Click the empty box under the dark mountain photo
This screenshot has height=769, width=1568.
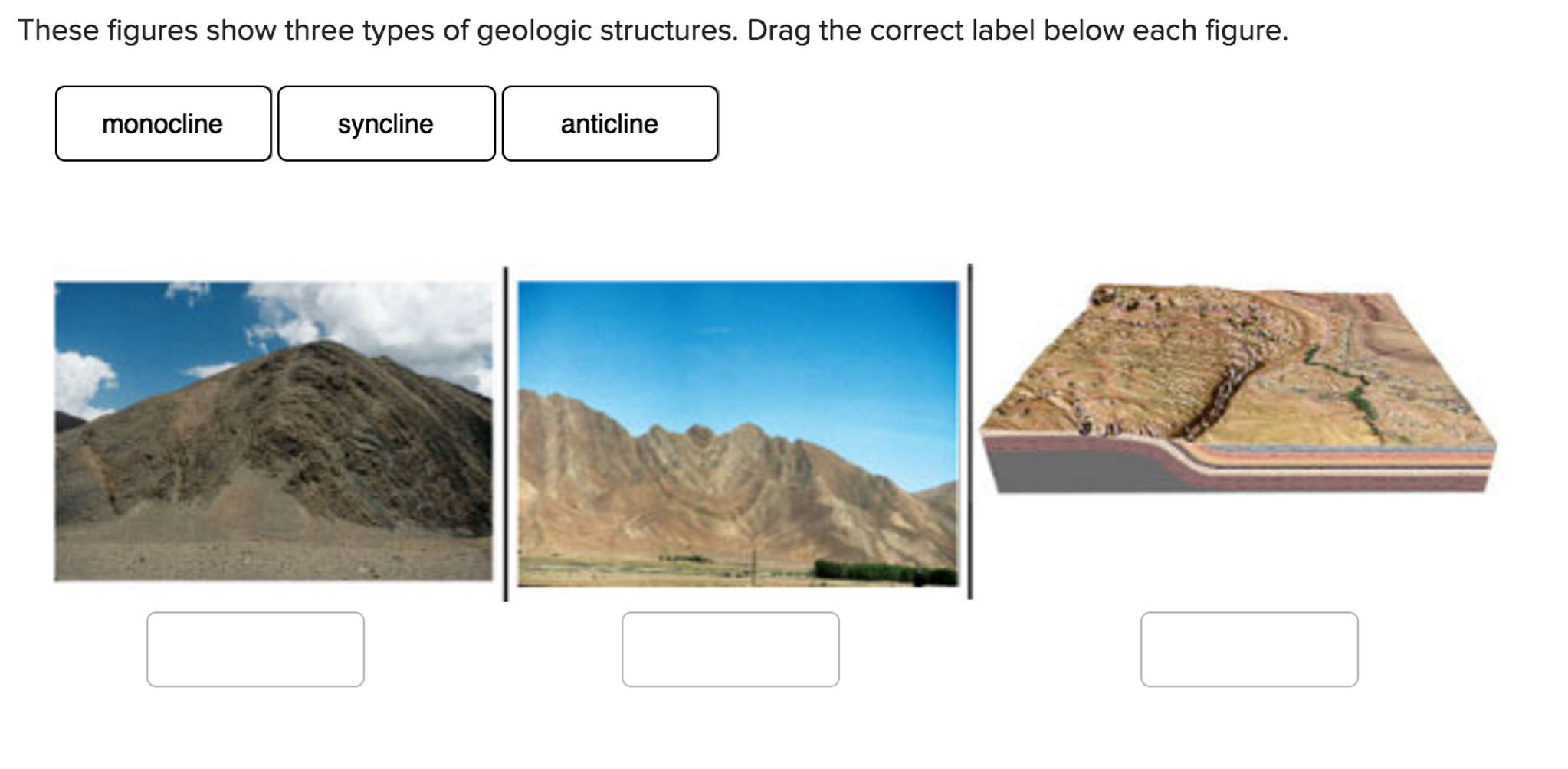[255, 649]
